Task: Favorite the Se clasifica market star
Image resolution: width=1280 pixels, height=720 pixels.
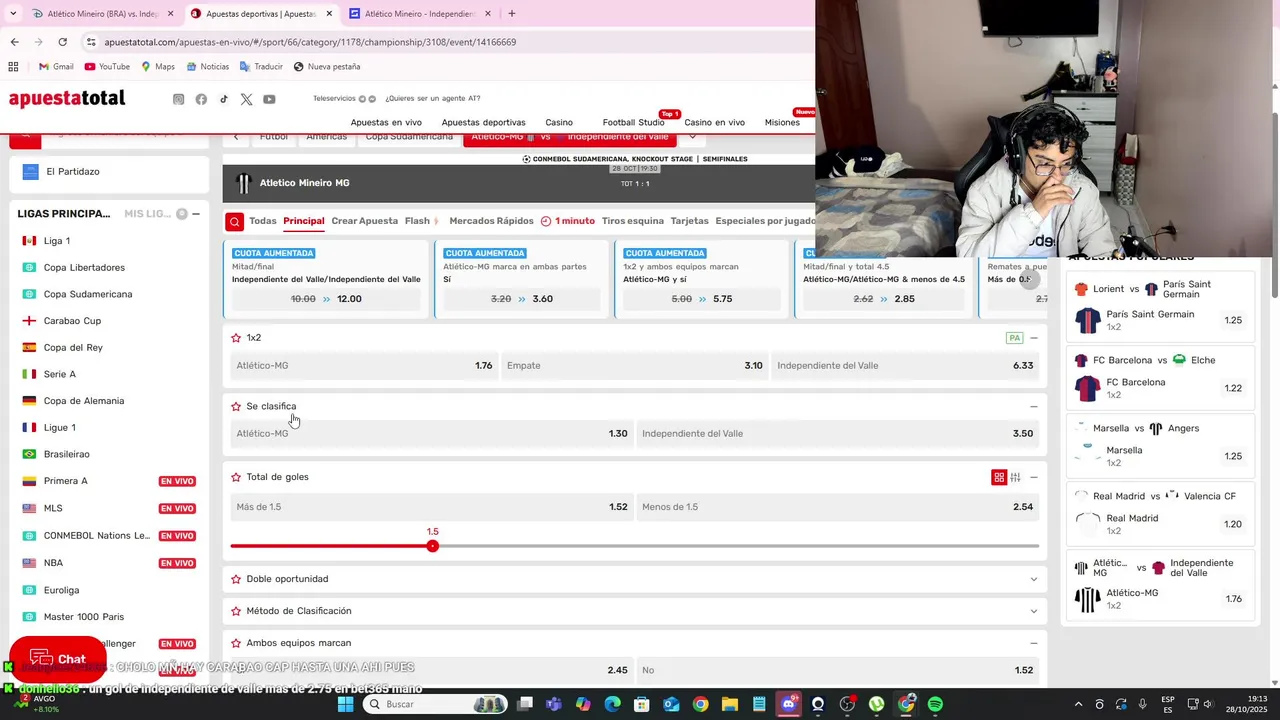Action: pyautogui.click(x=236, y=406)
